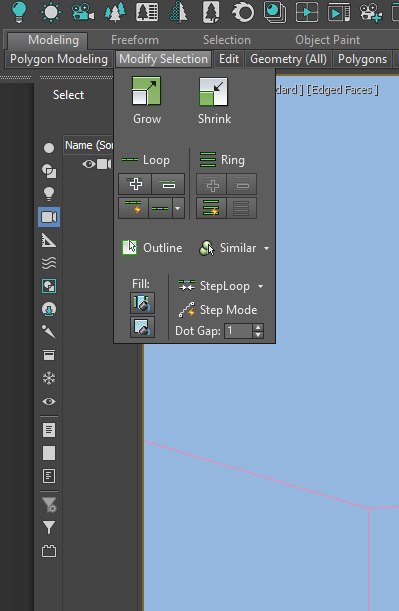
Task: Toggle visibility eye of camera row
Action: coord(88,164)
